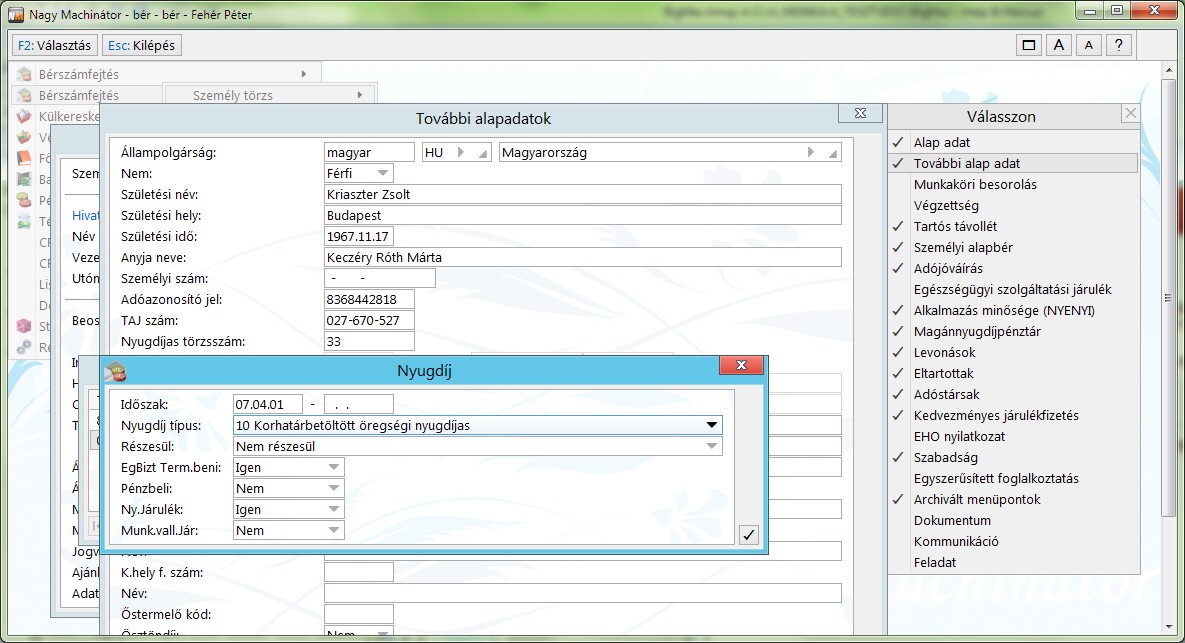
Task: Open the first Bérszámfejtés menu
Action: pyautogui.click(x=166, y=74)
